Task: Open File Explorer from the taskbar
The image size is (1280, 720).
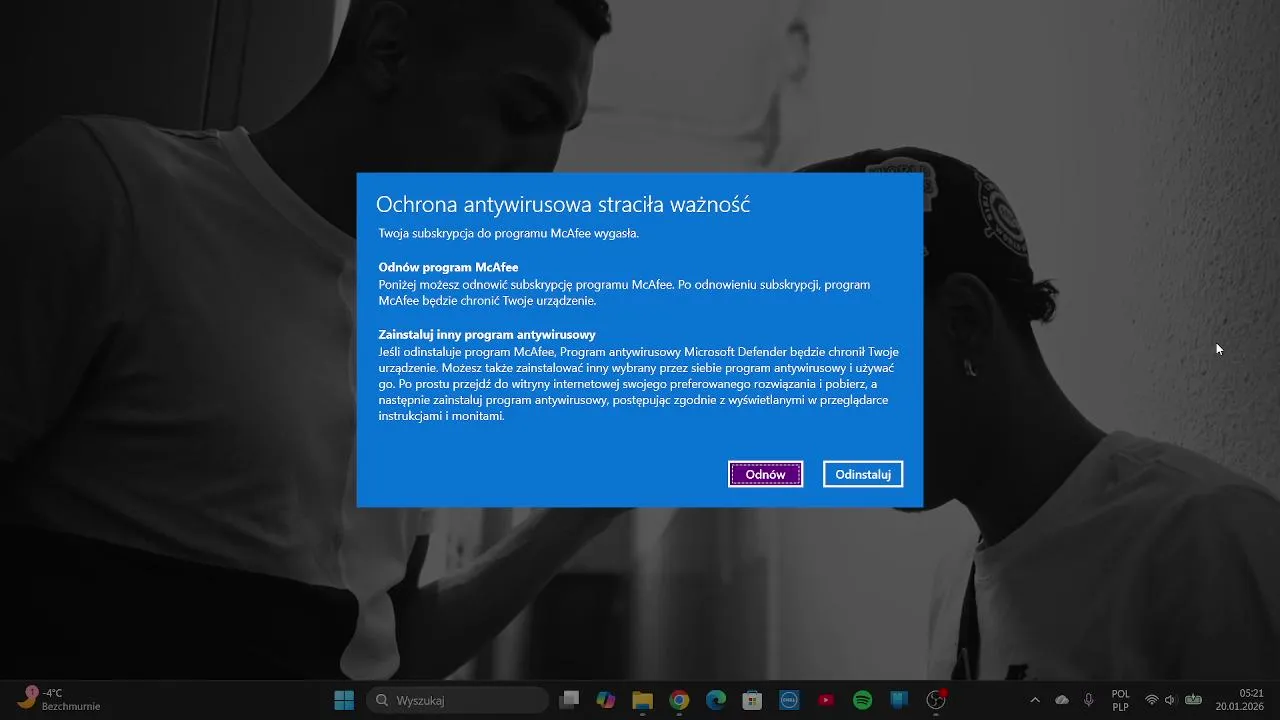Action: tap(642, 700)
